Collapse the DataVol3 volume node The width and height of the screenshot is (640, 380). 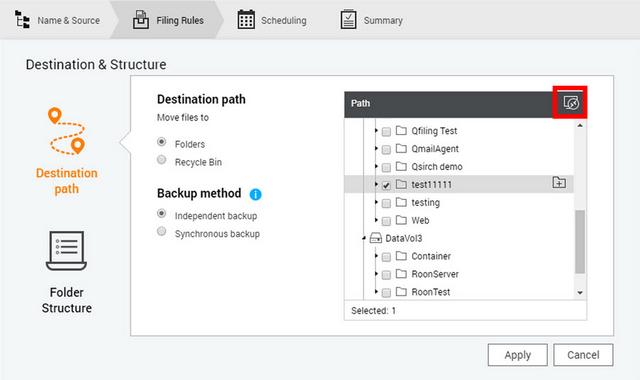point(364,238)
